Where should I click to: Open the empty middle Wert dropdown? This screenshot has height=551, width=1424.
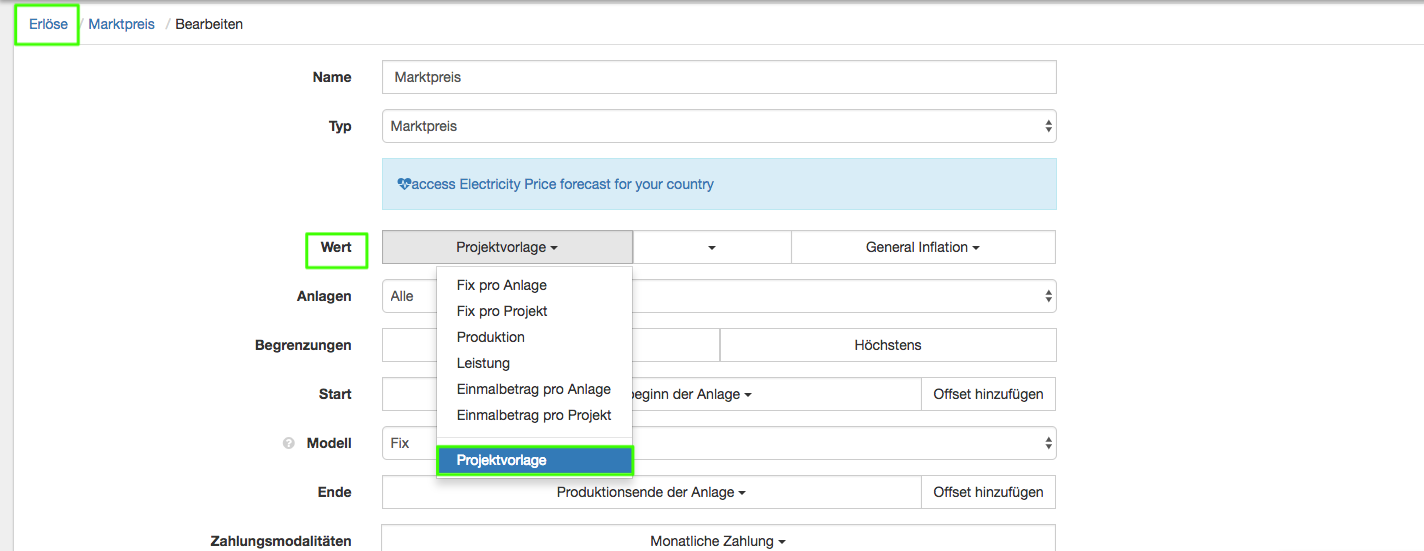coord(711,247)
